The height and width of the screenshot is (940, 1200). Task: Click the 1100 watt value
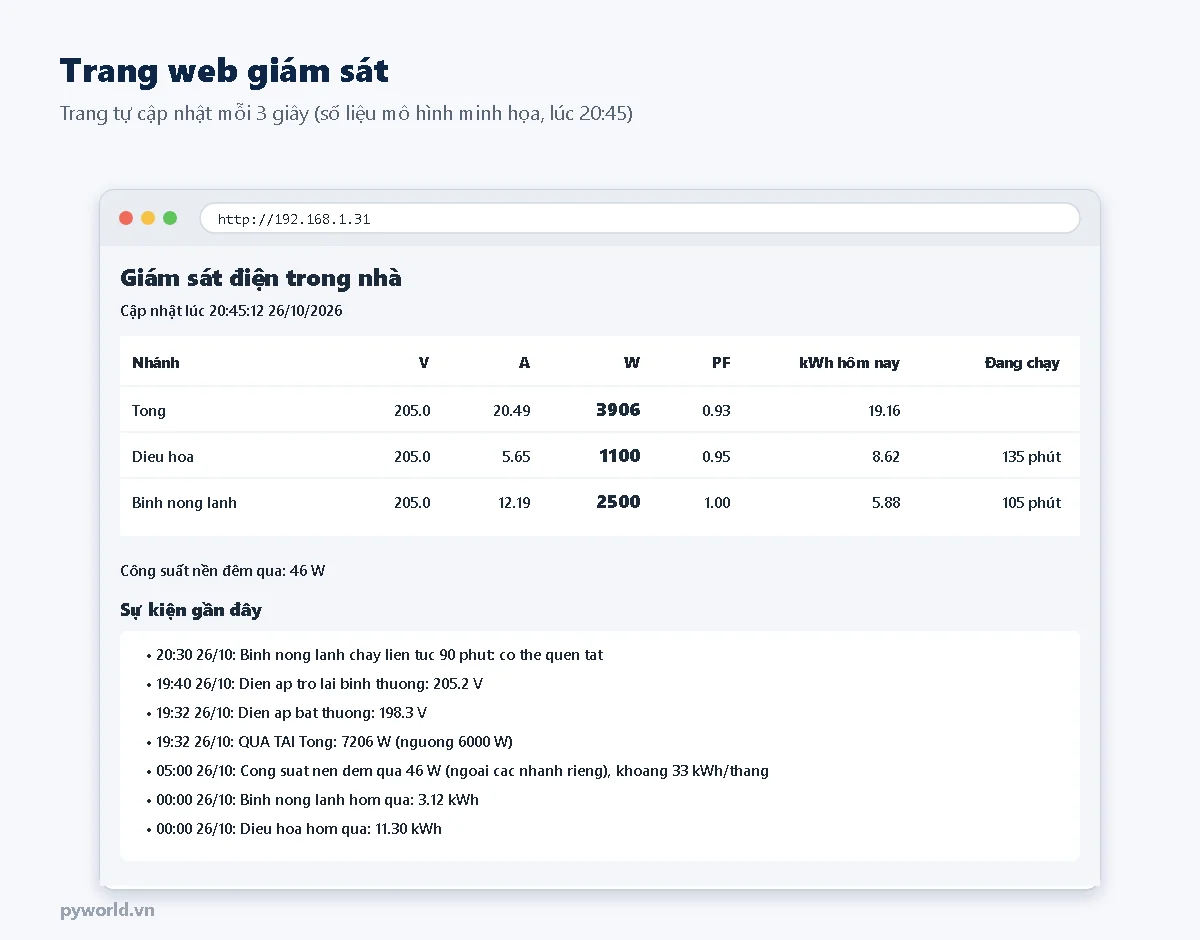[620, 456]
